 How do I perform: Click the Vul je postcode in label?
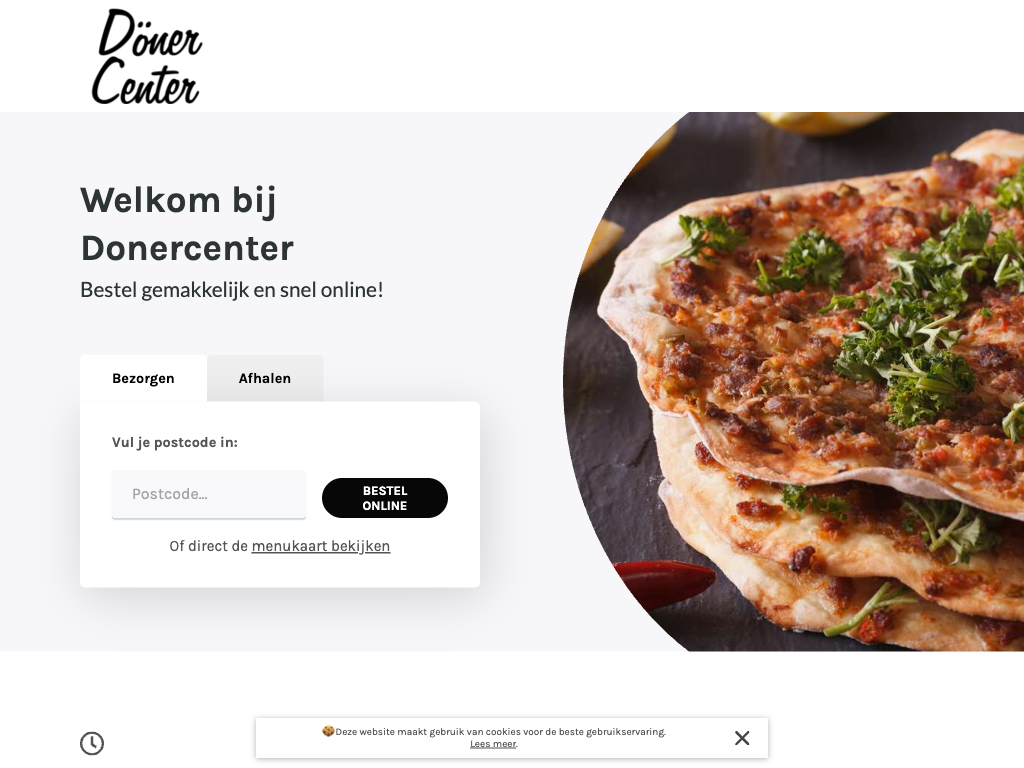tap(175, 442)
